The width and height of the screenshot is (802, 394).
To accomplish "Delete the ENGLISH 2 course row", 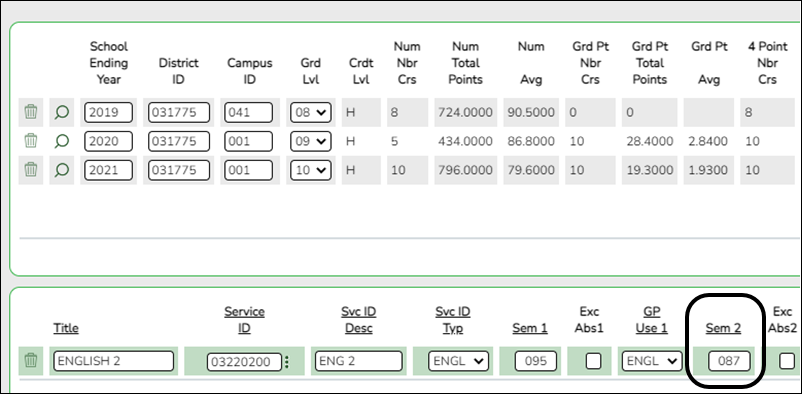I will [x=31, y=361].
